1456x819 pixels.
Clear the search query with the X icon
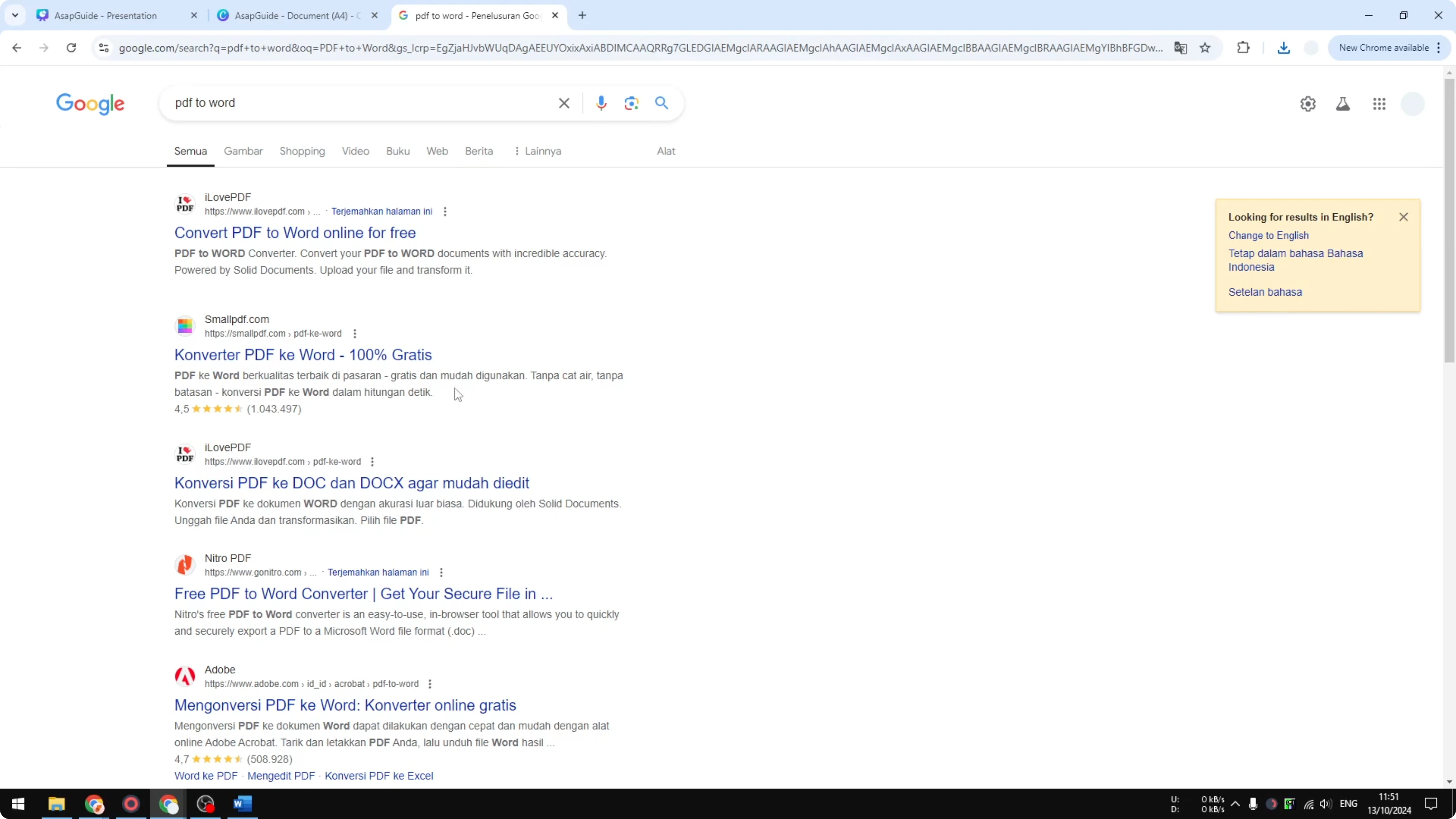click(563, 103)
